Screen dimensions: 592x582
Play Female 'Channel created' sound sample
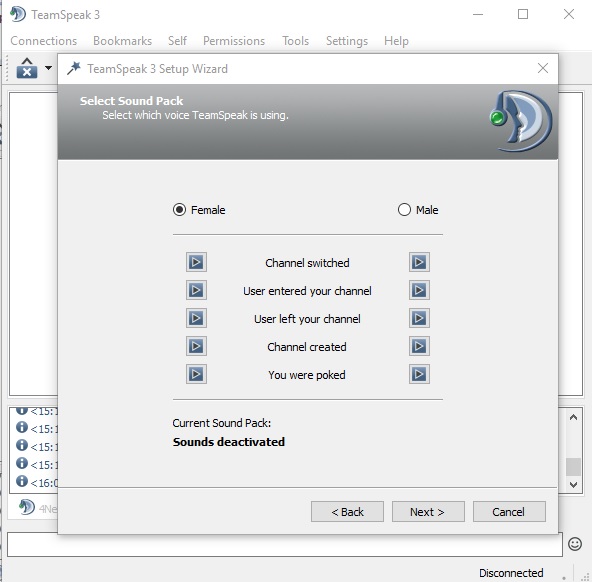pos(196,346)
